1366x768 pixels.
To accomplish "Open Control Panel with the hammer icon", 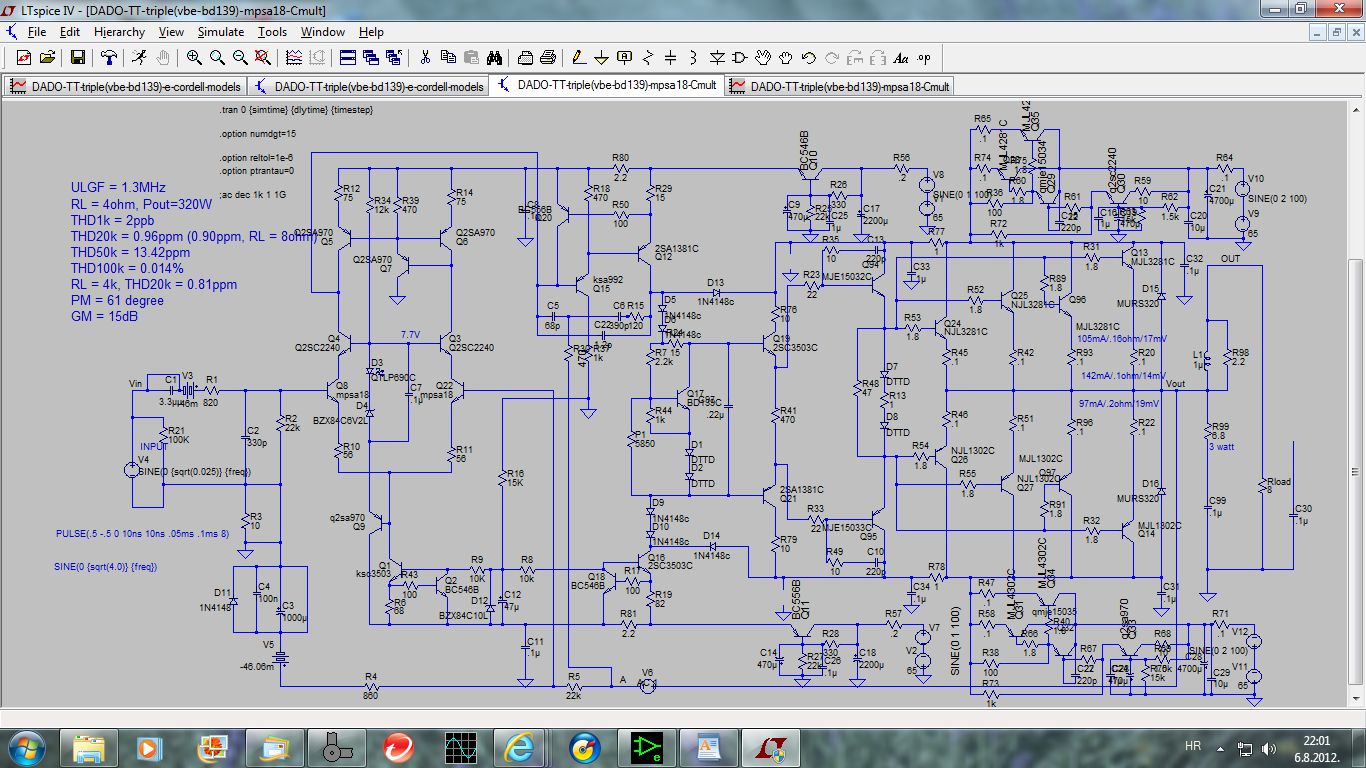I will pos(108,57).
